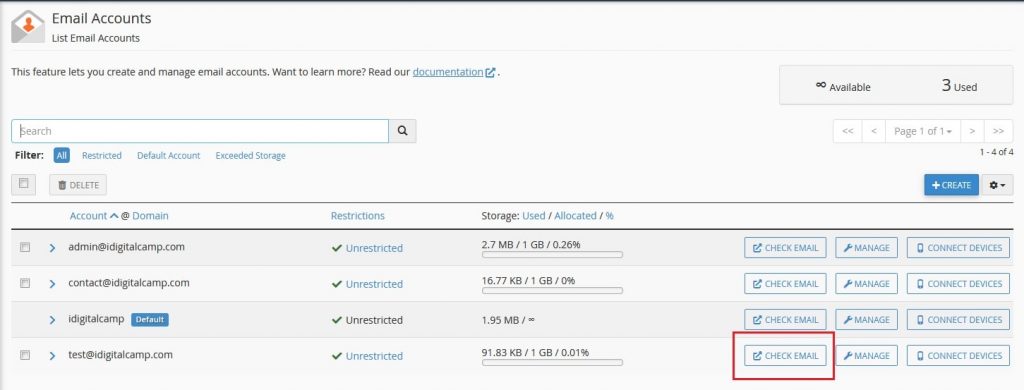The width and height of the screenshot is (1024, 390).
Task: Click into the Search input field
Action: click(200, 131)
